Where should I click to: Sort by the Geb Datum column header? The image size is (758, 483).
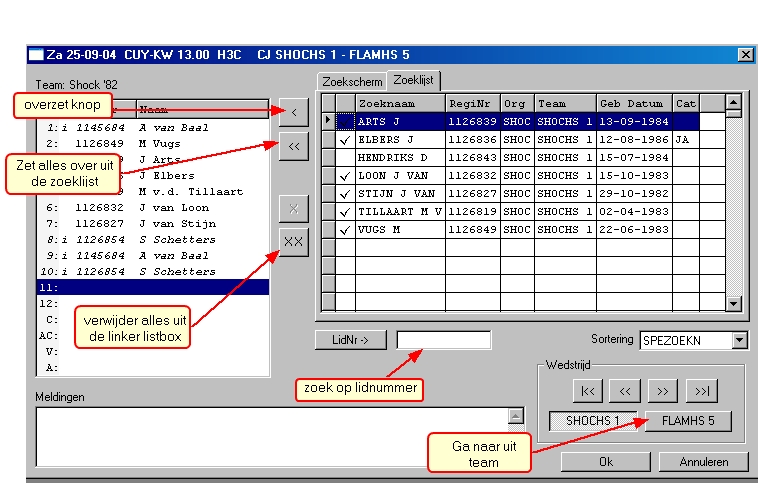point(633,103)
